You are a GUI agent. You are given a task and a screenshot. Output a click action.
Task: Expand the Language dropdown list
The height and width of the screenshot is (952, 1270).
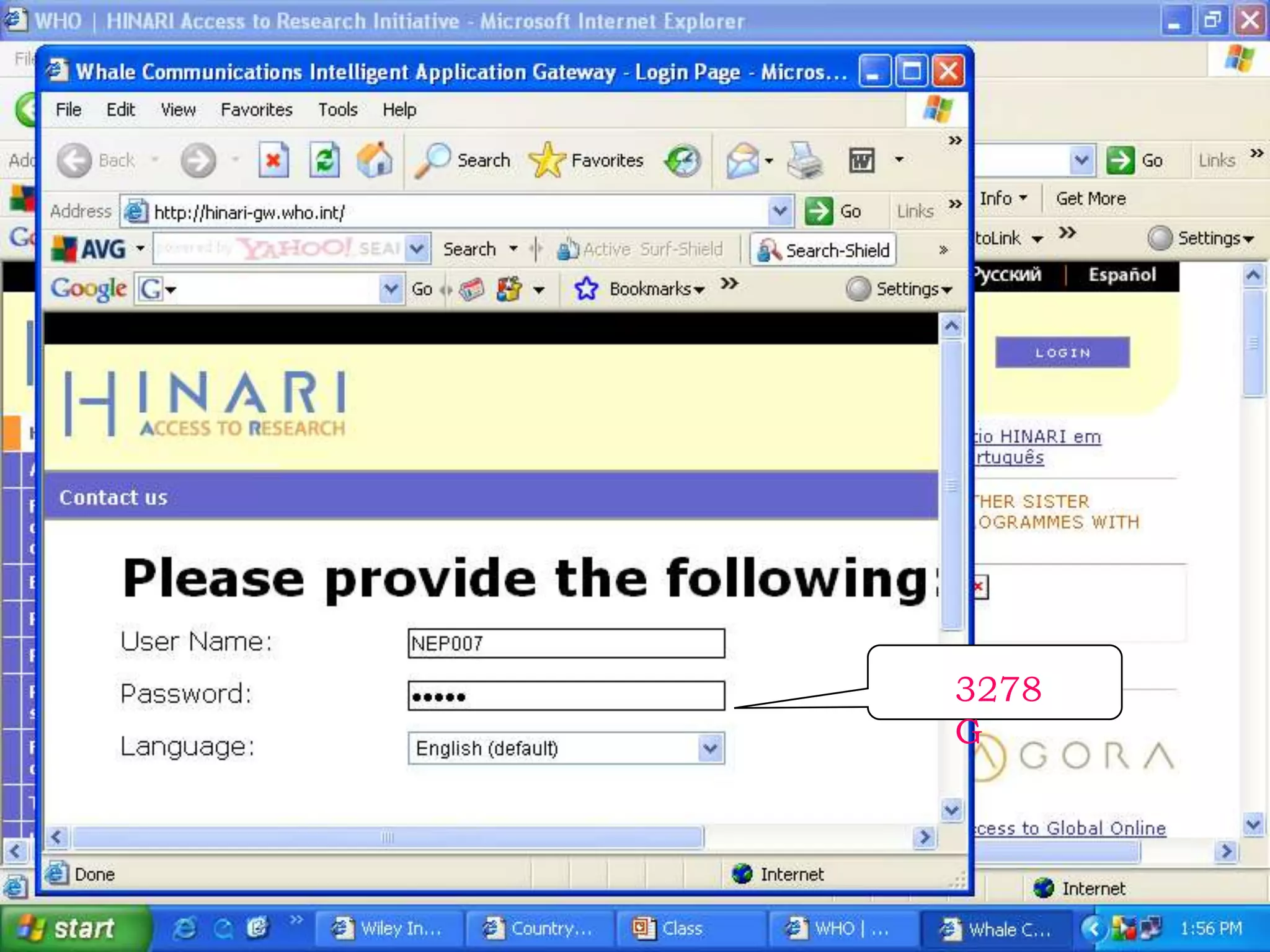pyautogui.click(x=710, y=748)
